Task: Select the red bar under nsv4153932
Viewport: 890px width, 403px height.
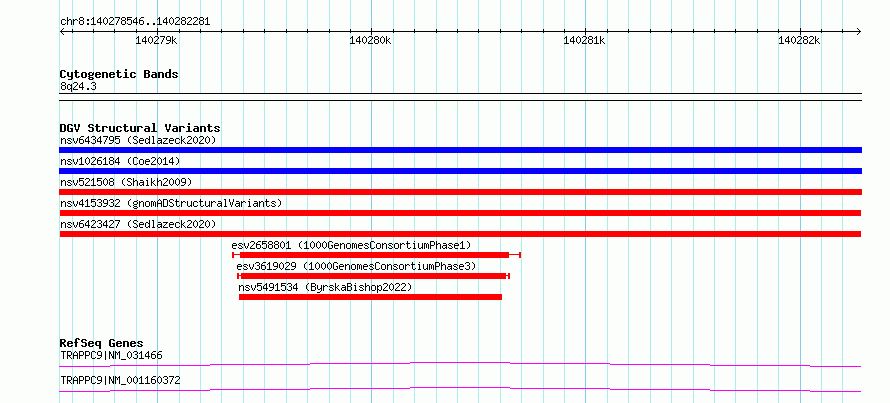Action: (460, 213)
